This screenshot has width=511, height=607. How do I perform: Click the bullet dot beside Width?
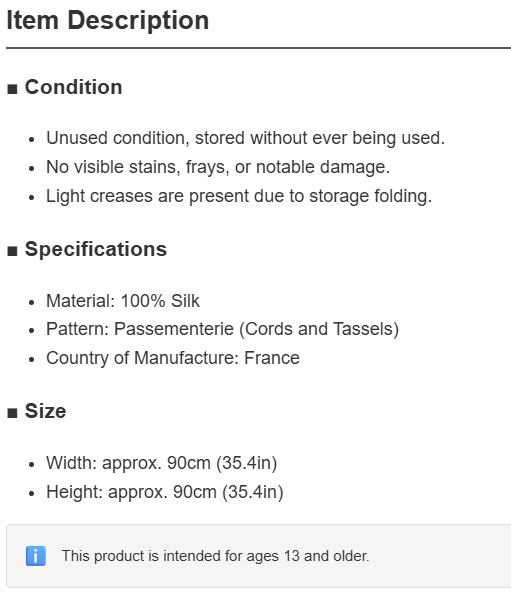coord(32,464)
